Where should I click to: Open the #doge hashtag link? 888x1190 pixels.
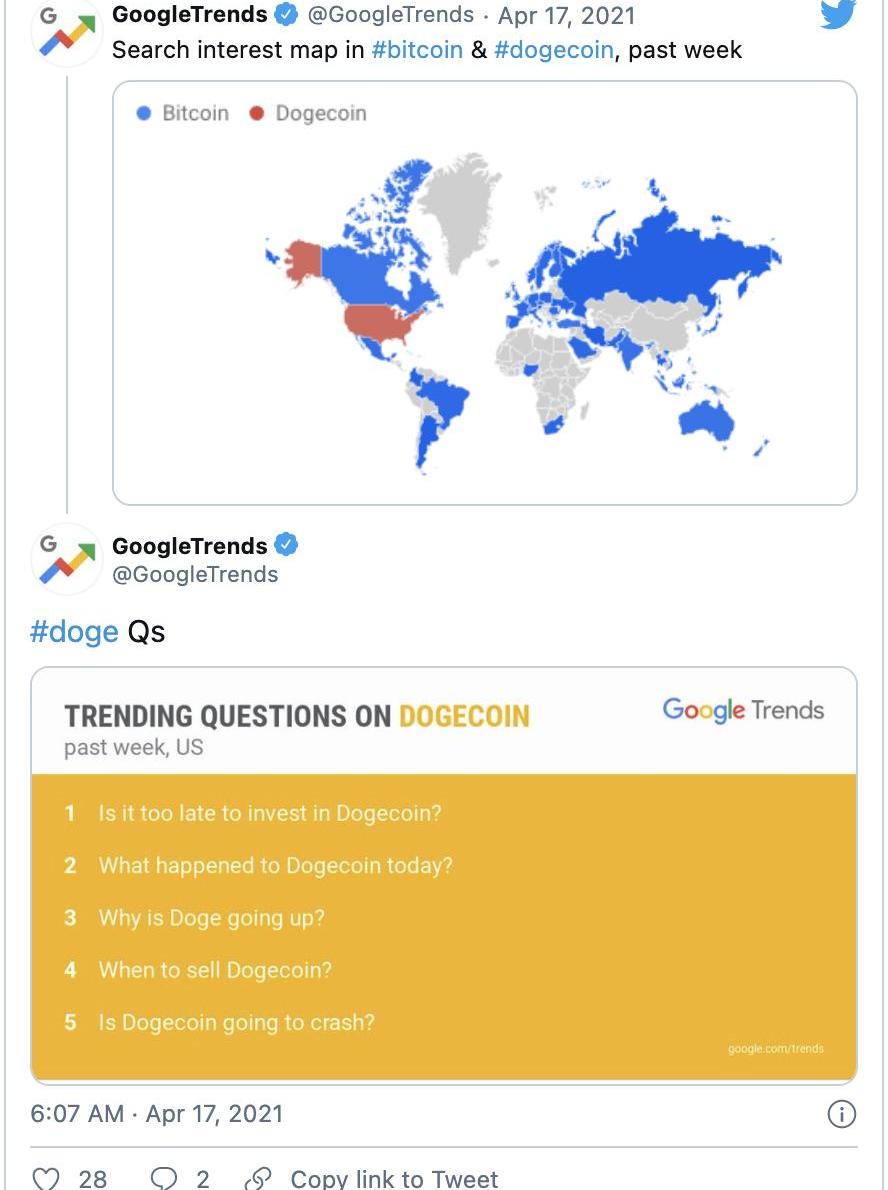(74, 632)
